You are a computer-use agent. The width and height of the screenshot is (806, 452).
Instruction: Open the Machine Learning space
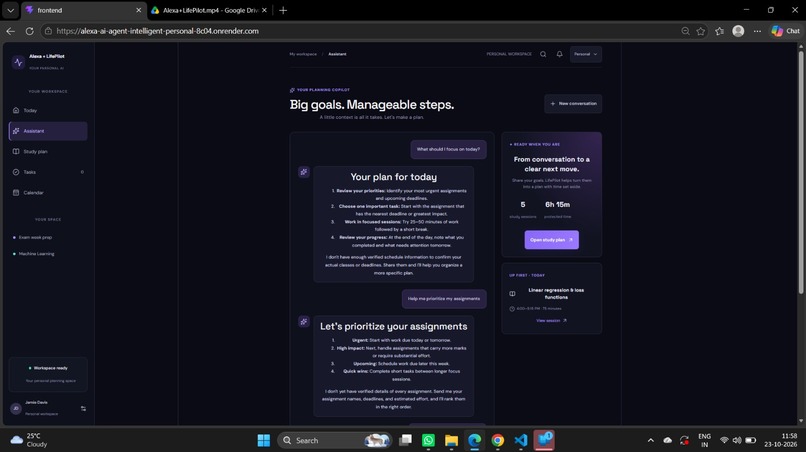pos(36,254)
